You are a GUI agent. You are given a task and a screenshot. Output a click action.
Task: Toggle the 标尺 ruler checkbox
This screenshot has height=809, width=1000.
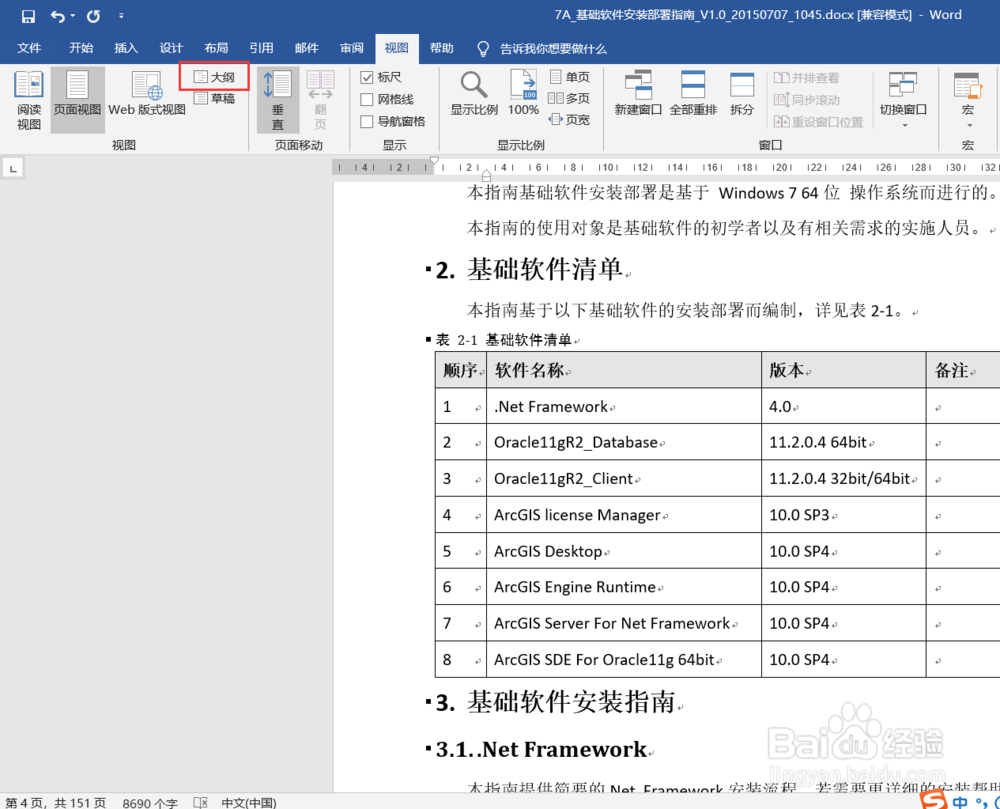click(x=367, y=77)
